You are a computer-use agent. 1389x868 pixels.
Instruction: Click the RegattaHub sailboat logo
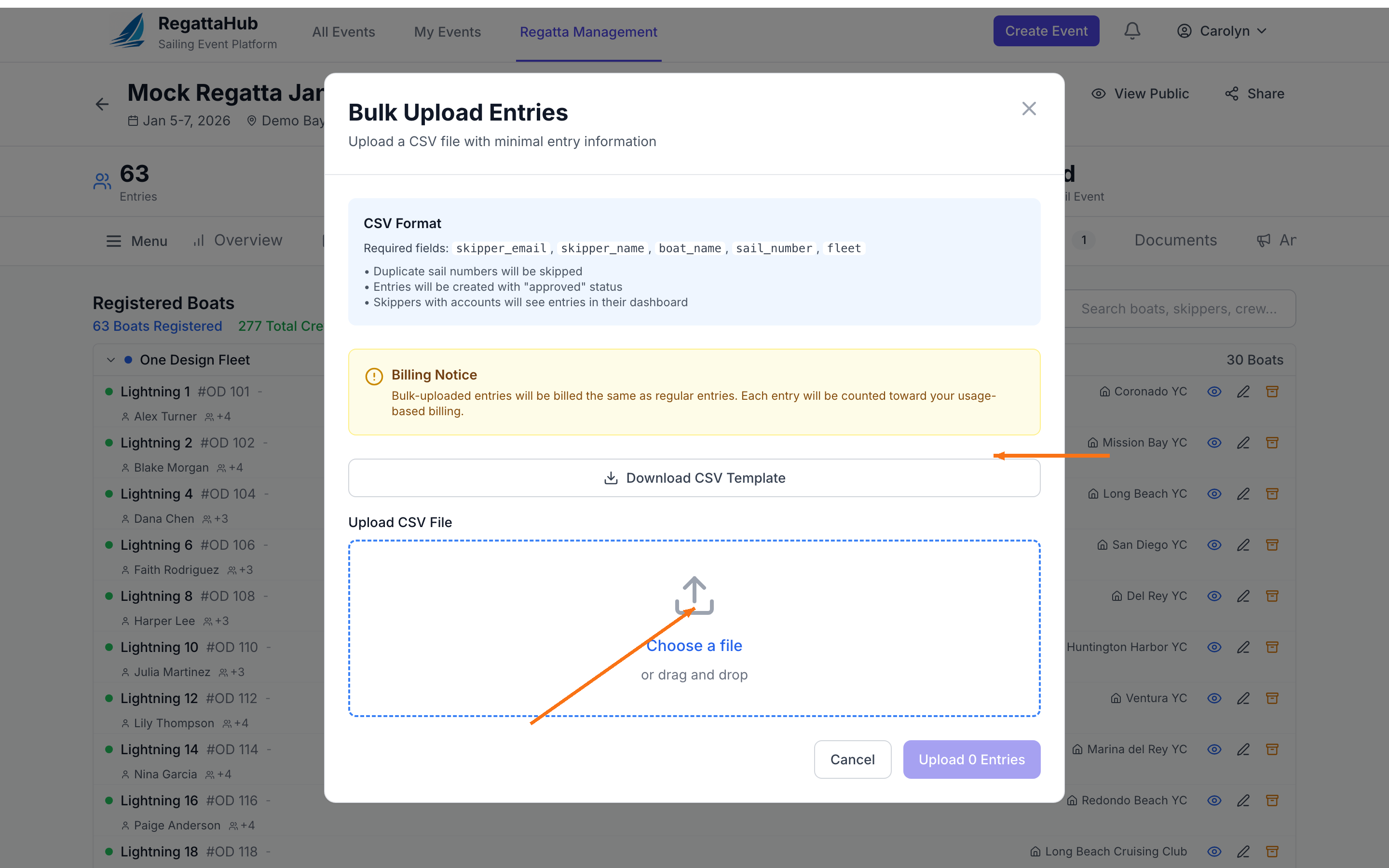pos(128,31)
